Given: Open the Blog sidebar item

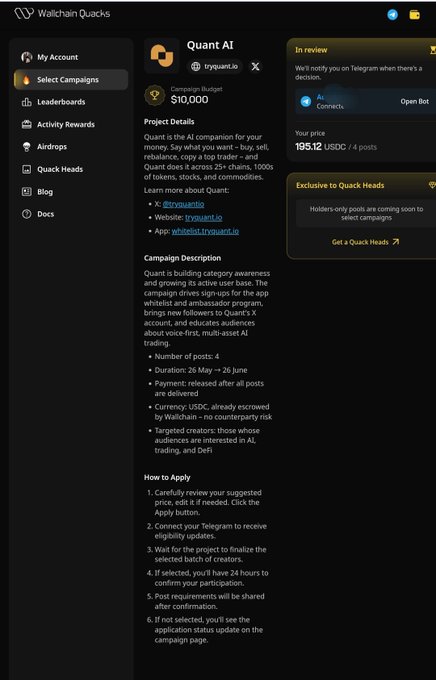Looking at the screenshot, I should tap(71, 192).
